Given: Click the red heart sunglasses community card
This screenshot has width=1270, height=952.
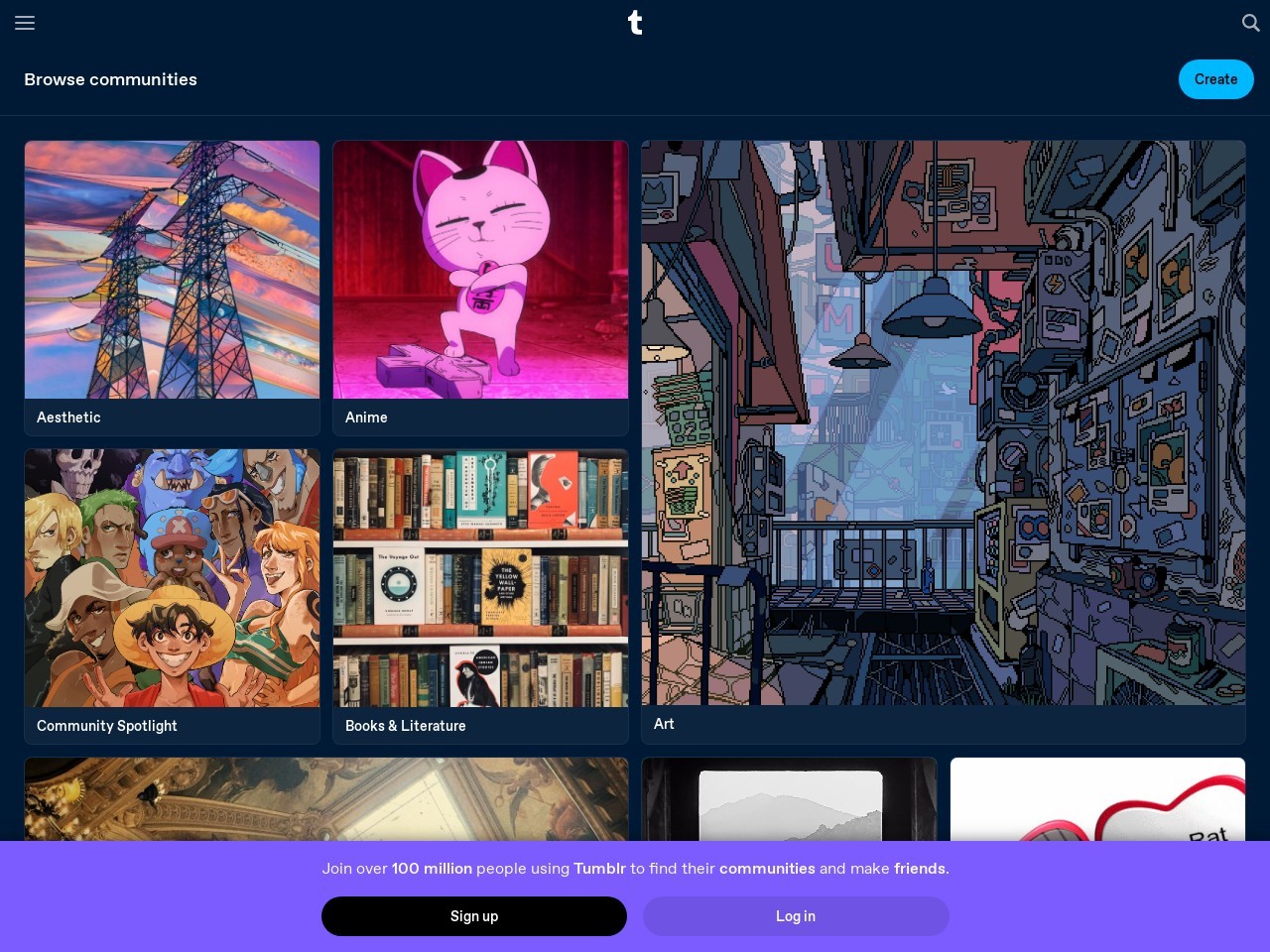Looking at the screenshot, I should pyautogui.click(x=1097, y=799).
